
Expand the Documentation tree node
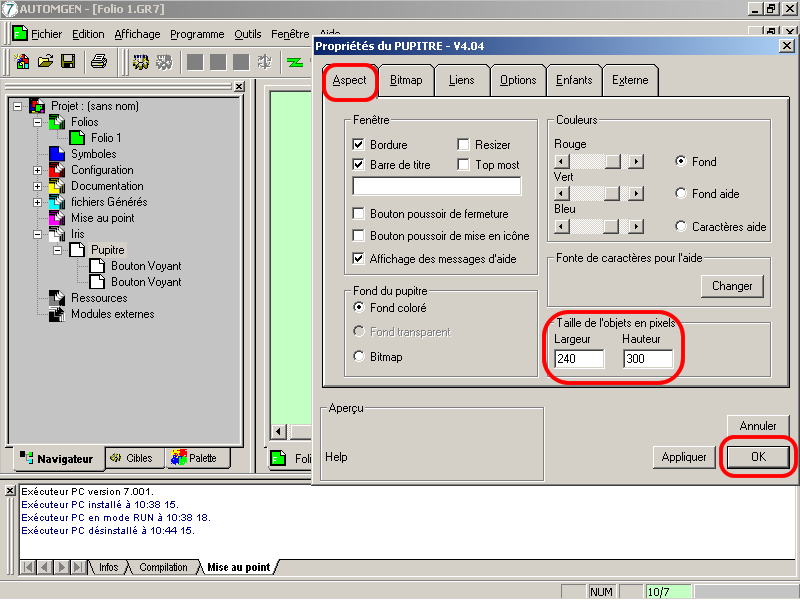pyautogui.click(x=38, y=186)
